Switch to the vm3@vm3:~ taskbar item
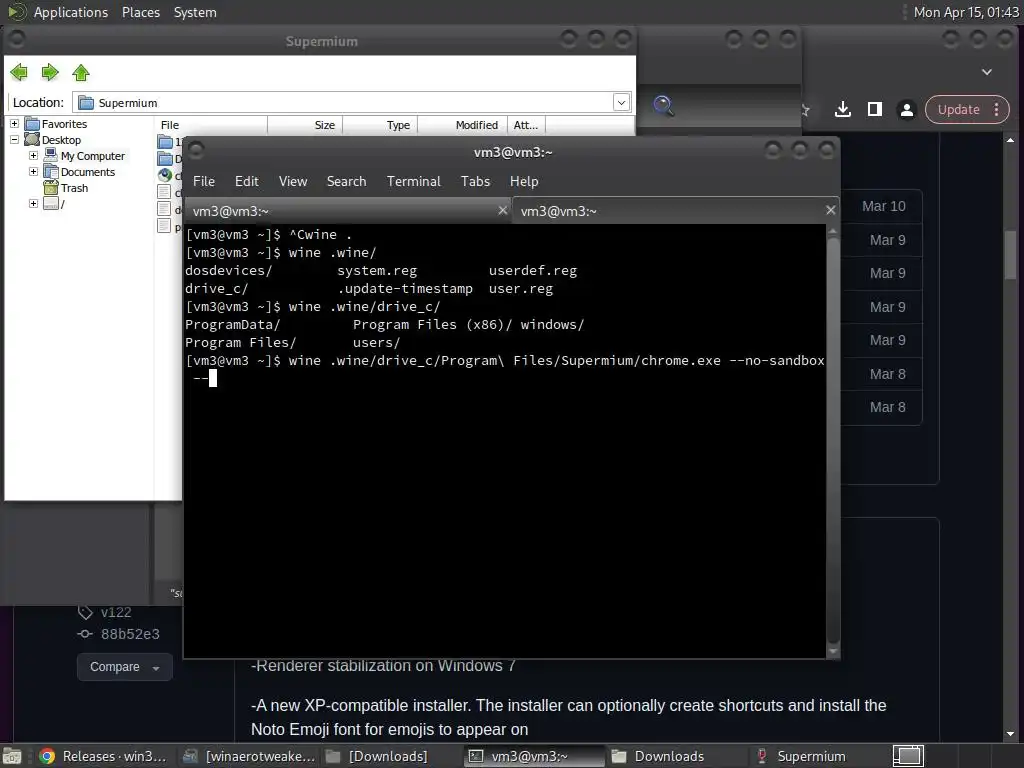Image resolution: width=1024 pixels, height=768 pixels. [x=533, y=756]
